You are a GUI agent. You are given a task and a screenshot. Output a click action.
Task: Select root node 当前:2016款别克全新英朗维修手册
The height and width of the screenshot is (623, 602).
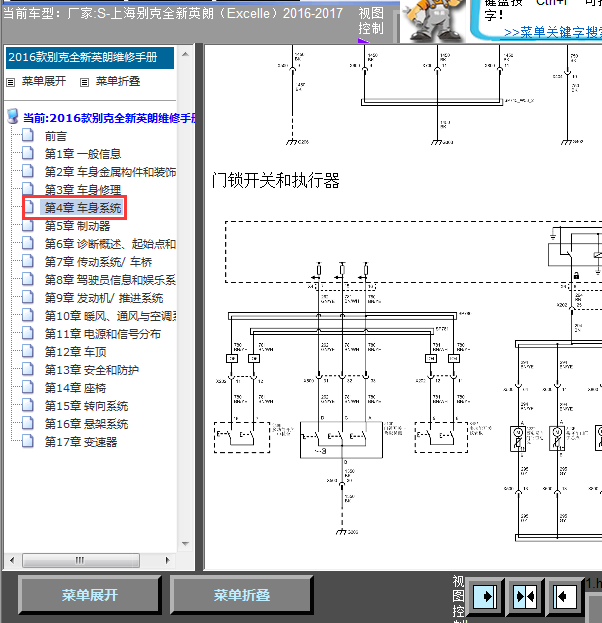click(x=109, y=118)
